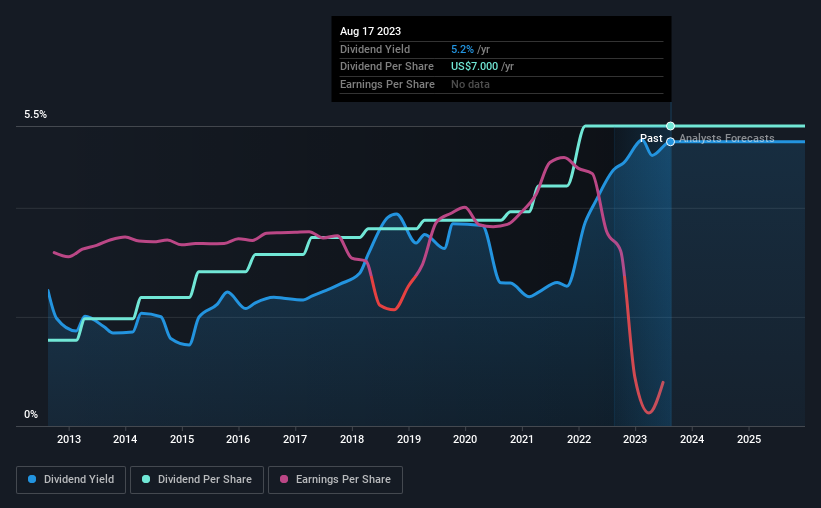Click the pink Earnings Per Share legend dot
The image size is (821, 508).
click(x=284, y=479)
